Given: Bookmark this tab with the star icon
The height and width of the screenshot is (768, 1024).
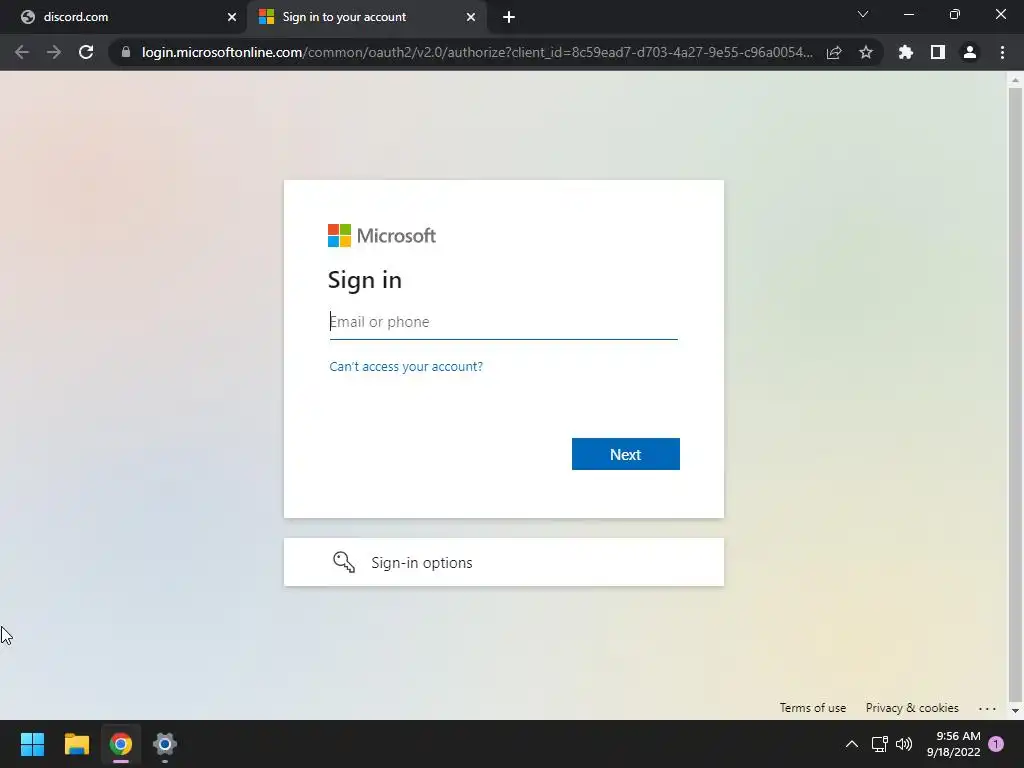Looking at the screenshot, I should [866, 52].
